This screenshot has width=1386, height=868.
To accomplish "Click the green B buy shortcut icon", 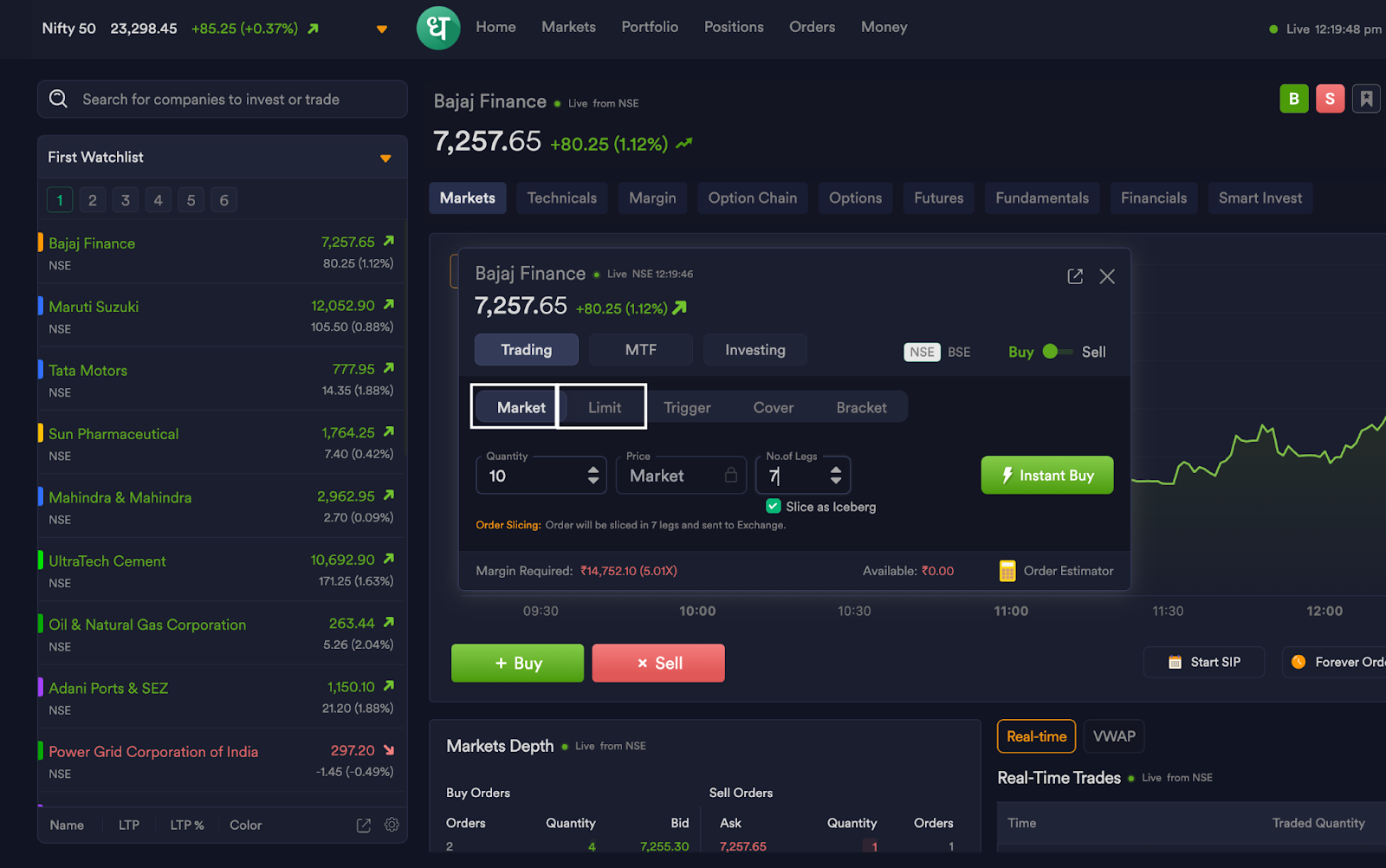I will pos(1294,99).
